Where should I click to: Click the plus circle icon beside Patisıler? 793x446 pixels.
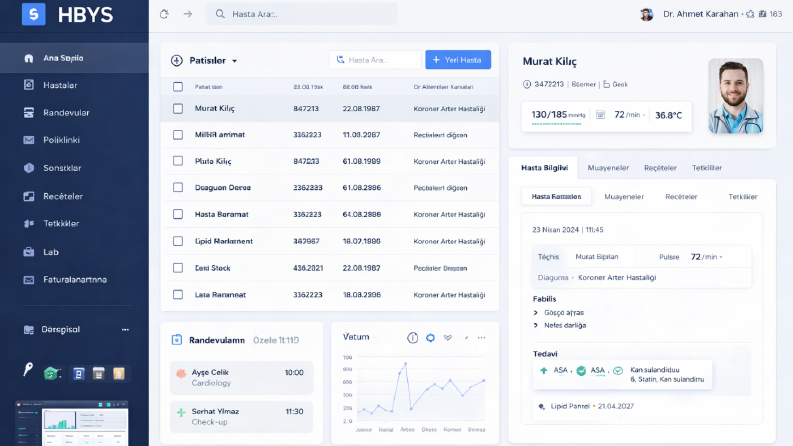[x=177, y=61]
